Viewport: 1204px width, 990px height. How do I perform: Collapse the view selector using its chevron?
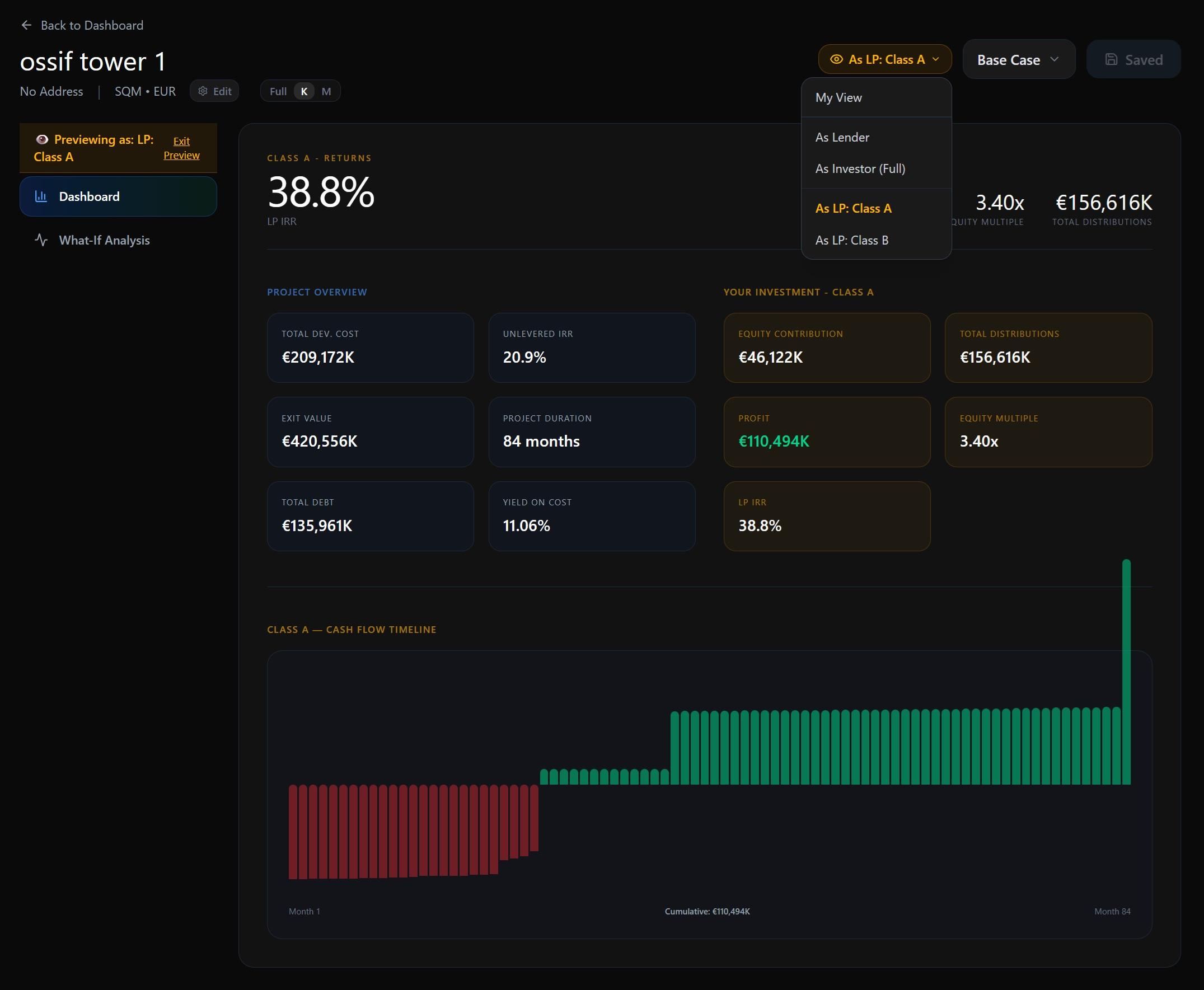[935, 59]
